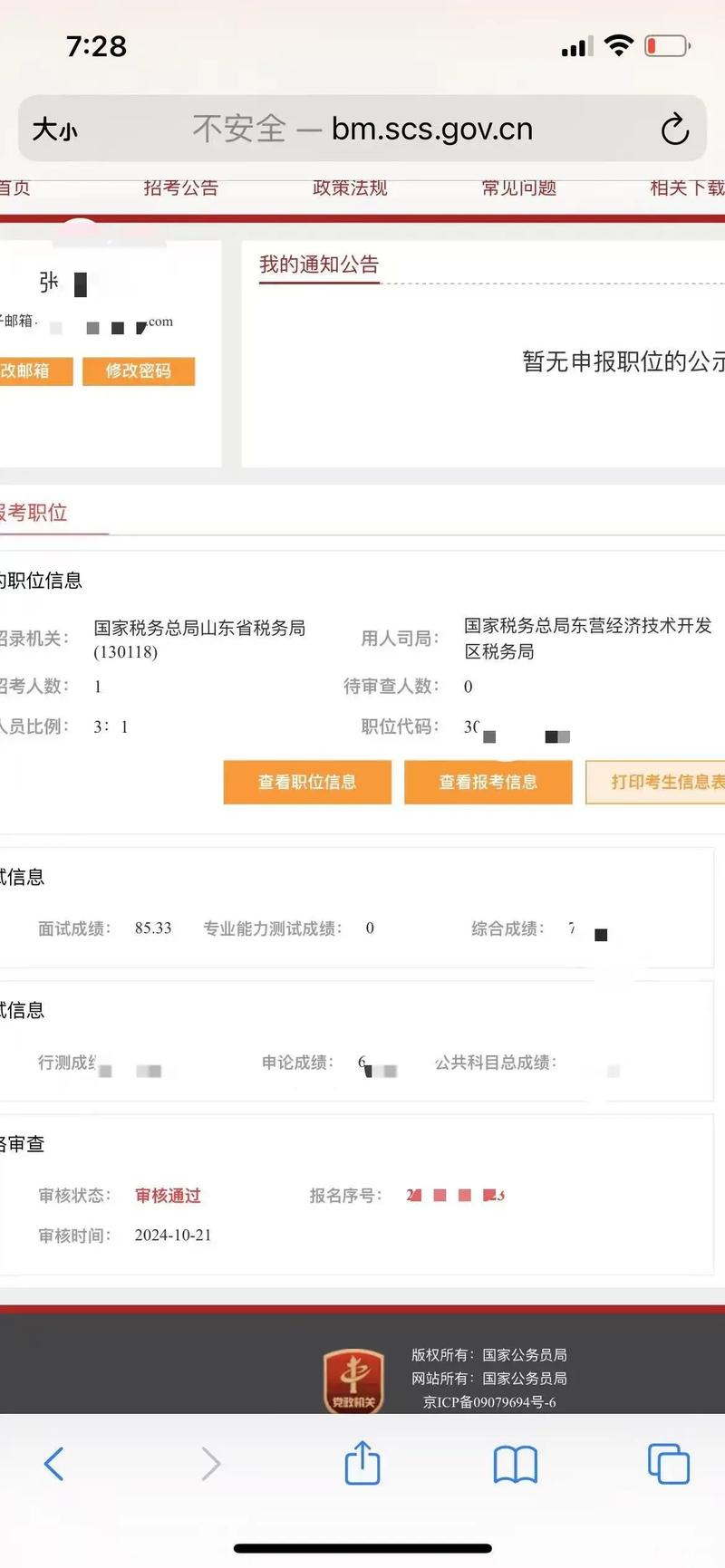Click the 用人司局 label
The image size is (725, 1568).
pyautogui.click(x=401, y=639)
